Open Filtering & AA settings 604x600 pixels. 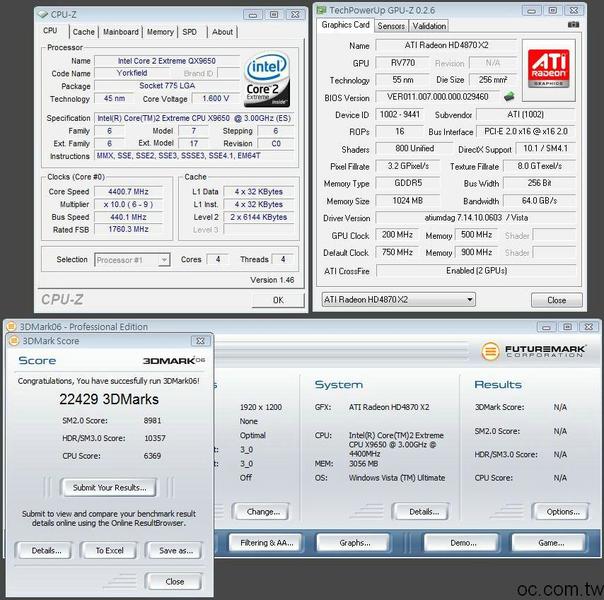pyautogui.click(x=267, y=543)
